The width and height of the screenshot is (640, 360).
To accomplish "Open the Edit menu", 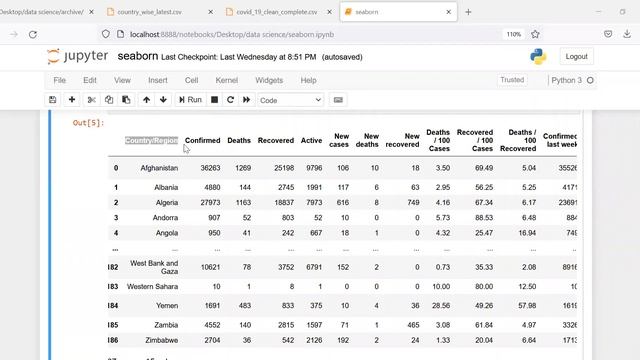I will pos(90,80).
